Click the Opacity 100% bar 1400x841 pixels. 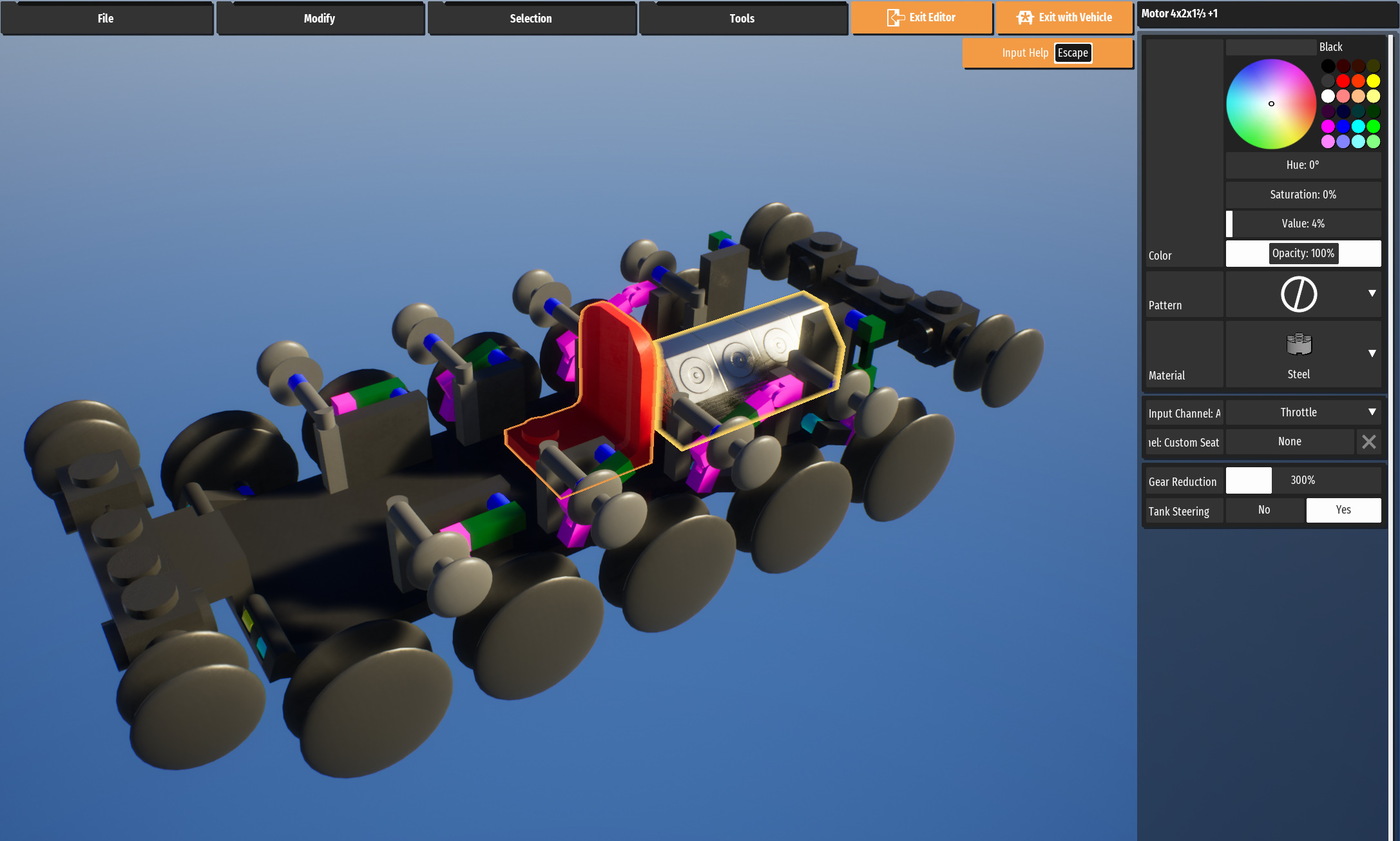pos(1302,254)
